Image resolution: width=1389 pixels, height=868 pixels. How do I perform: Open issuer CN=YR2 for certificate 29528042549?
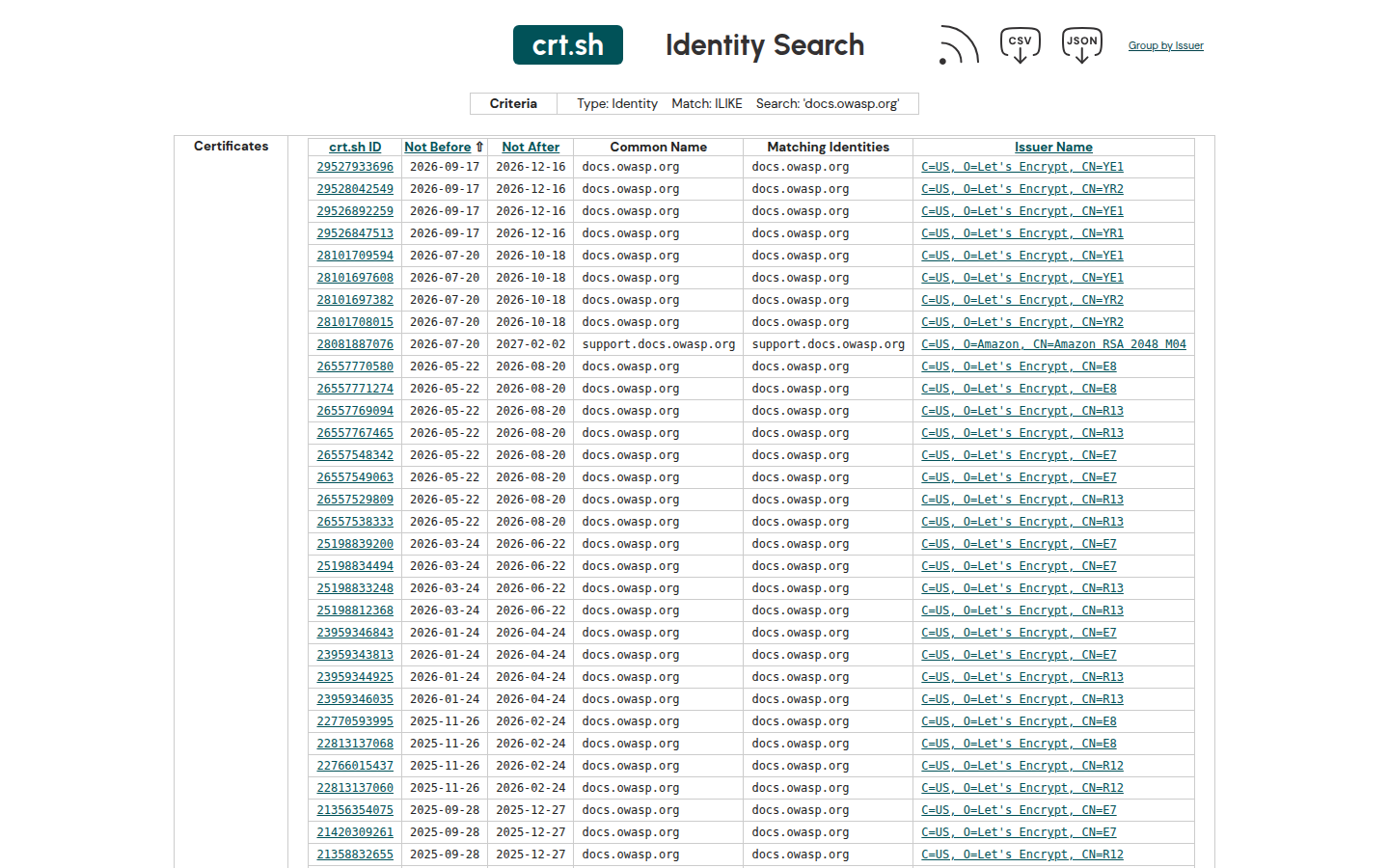click(1022, 189)
